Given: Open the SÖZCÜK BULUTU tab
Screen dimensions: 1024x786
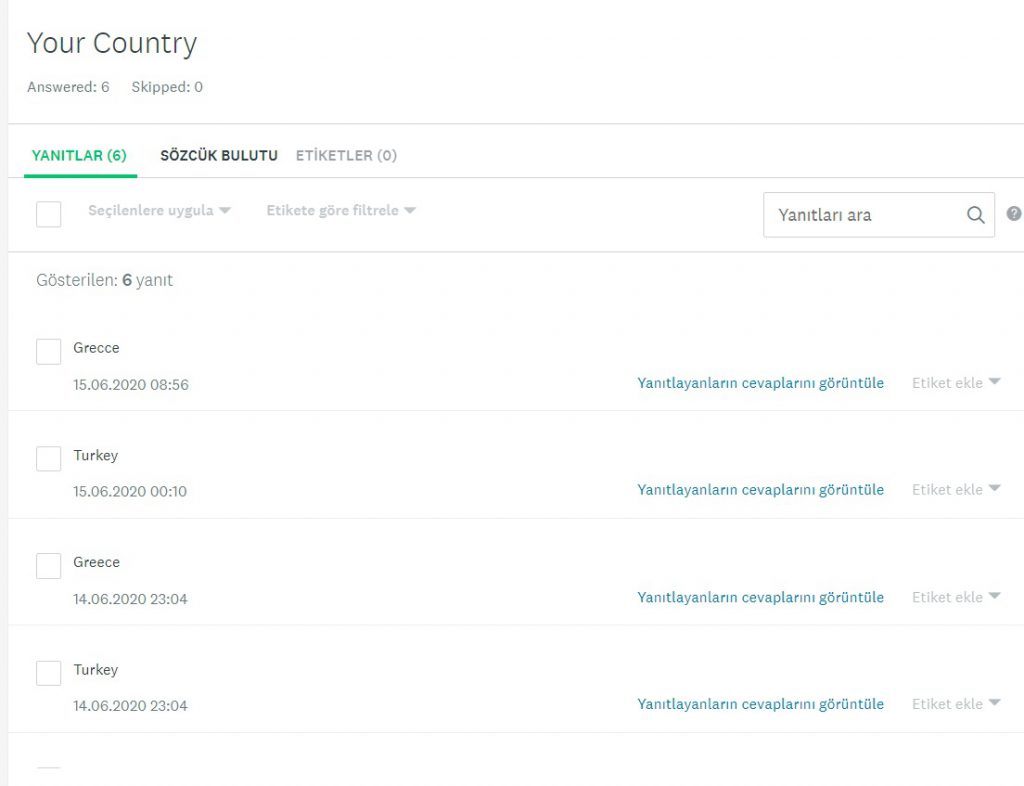Looking at the screenshot, I should [218, 156].
